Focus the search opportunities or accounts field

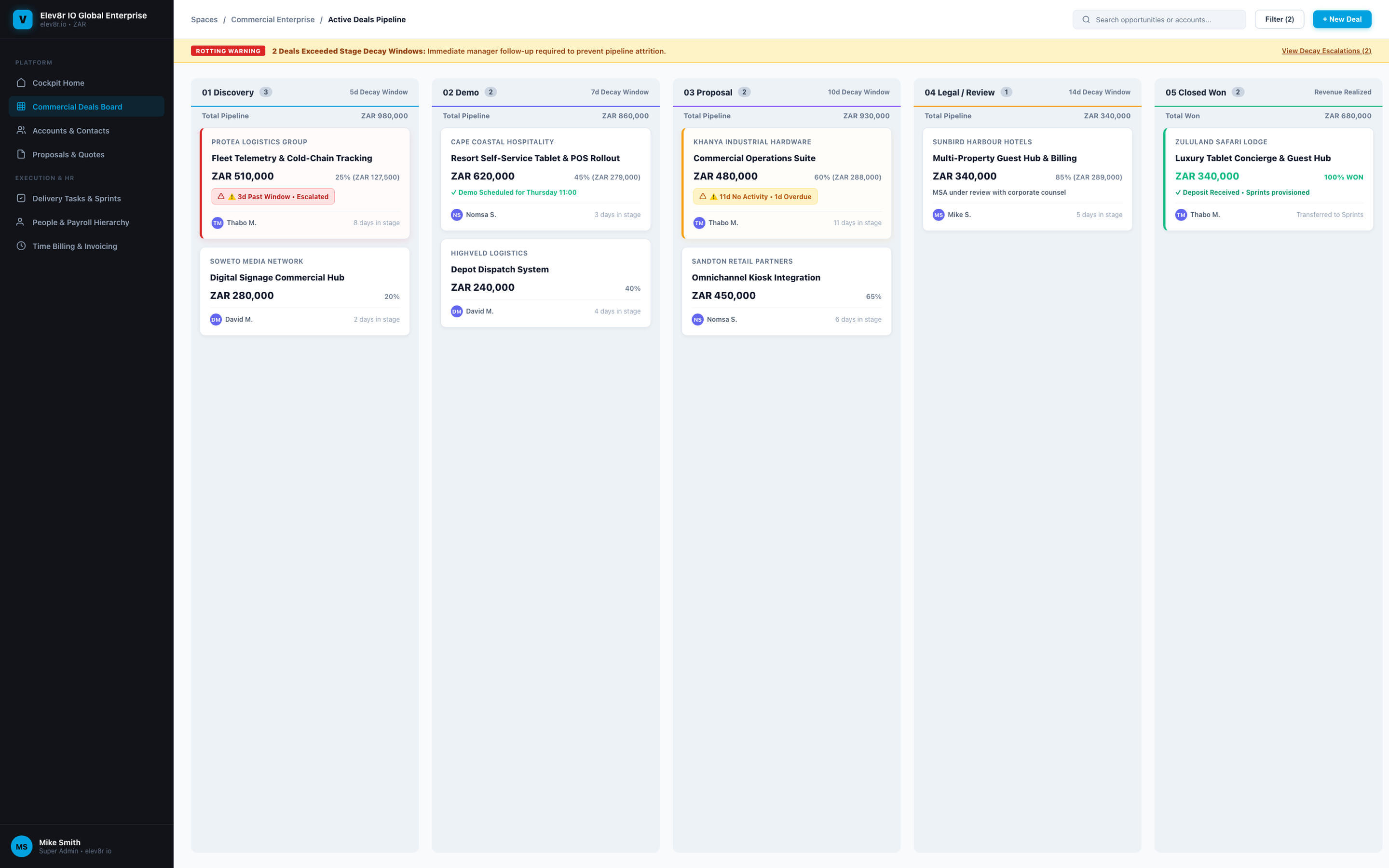(x=1159, y=19)
